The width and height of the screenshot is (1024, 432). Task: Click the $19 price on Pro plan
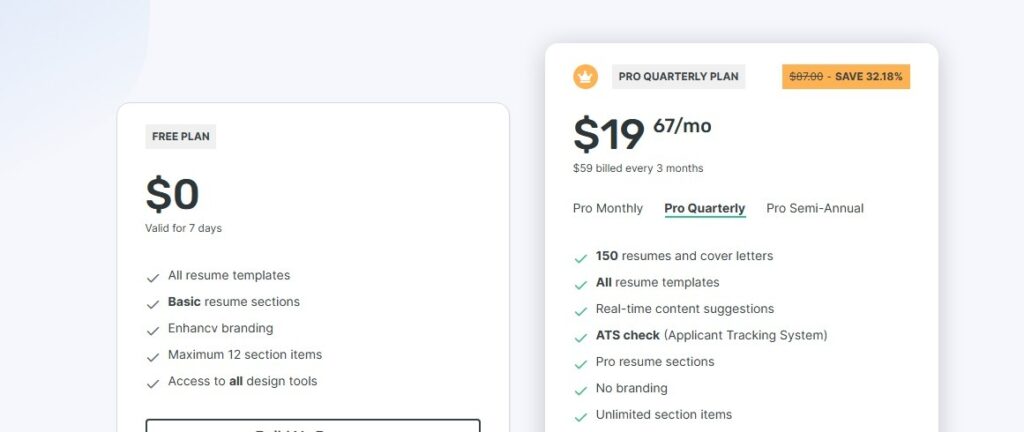click(x=609, y=135)
